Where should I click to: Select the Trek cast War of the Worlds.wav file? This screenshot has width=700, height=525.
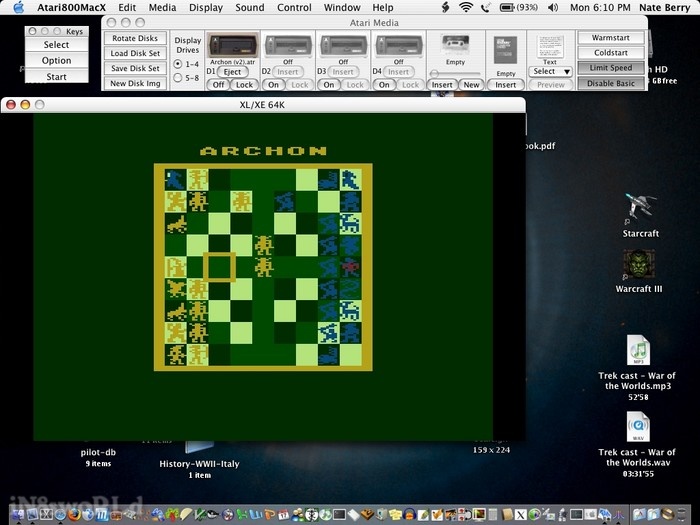(638, 427)
